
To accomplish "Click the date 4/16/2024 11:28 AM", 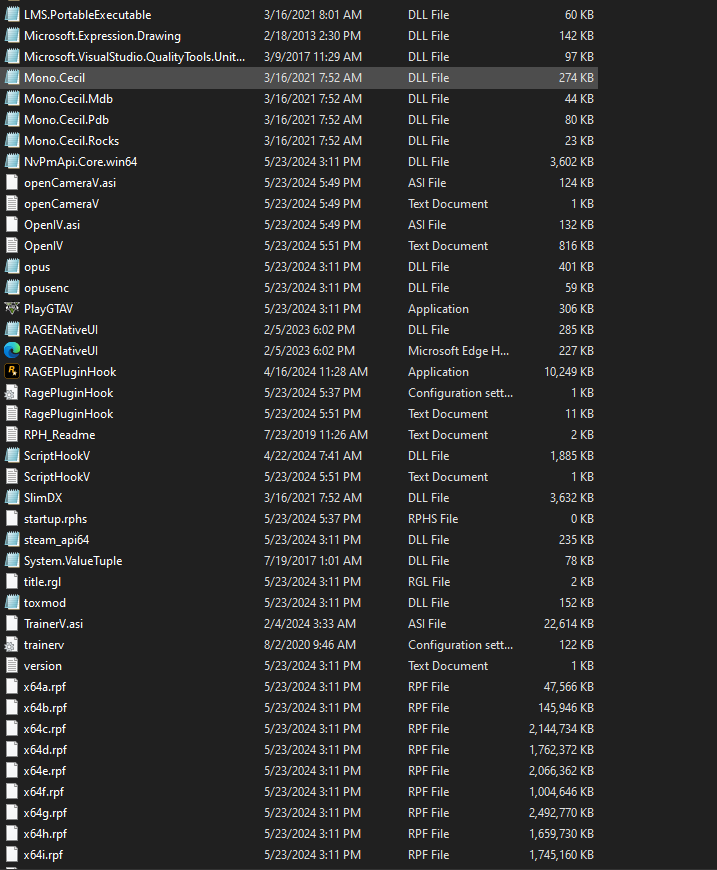I will (x=316, y=372).
